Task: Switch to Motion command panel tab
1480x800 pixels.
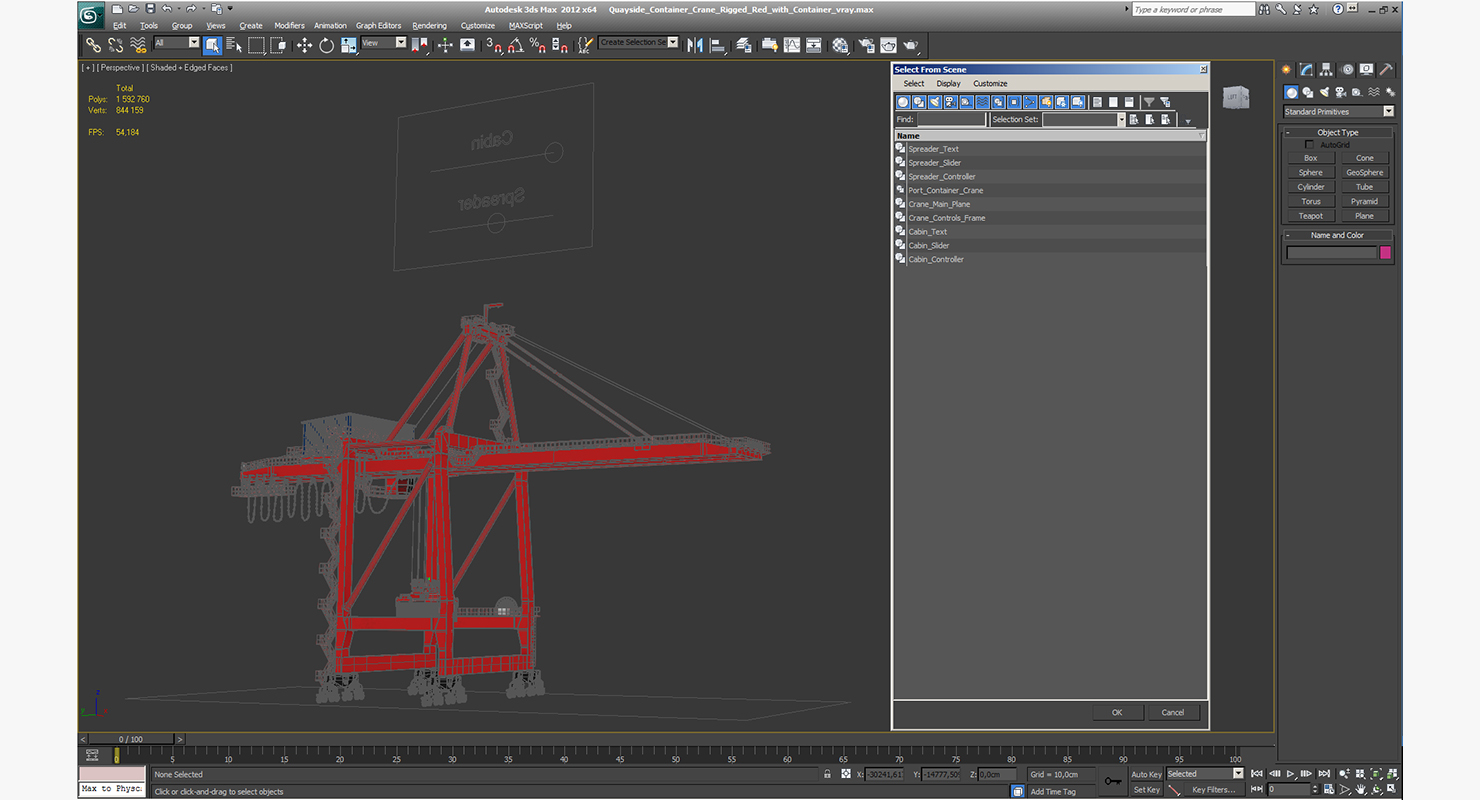Action: (x=1347, y=70)
